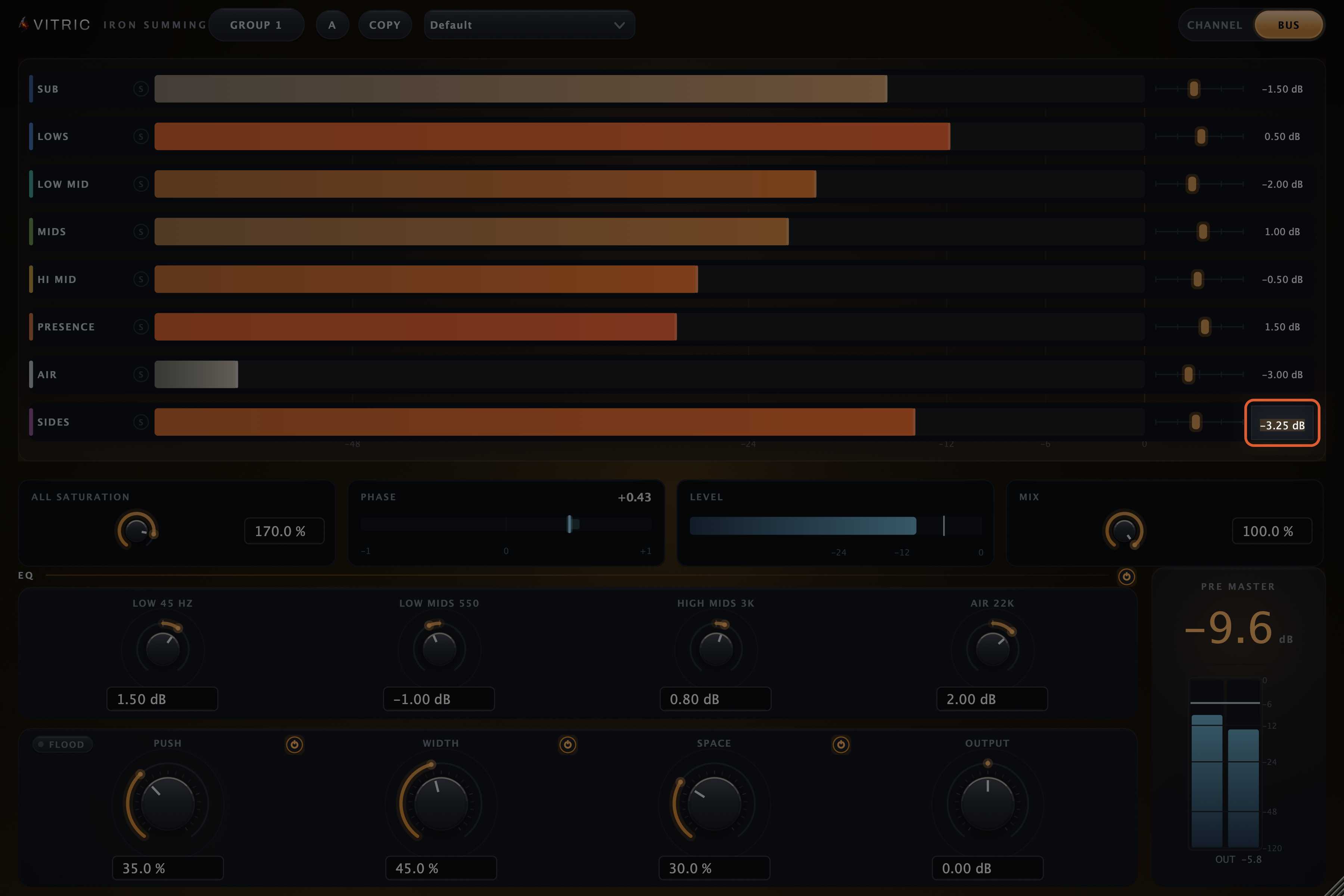The image size is (1344, 896).
Task: Click the SUB -1.50 dB value
Action: (1282, 89)
